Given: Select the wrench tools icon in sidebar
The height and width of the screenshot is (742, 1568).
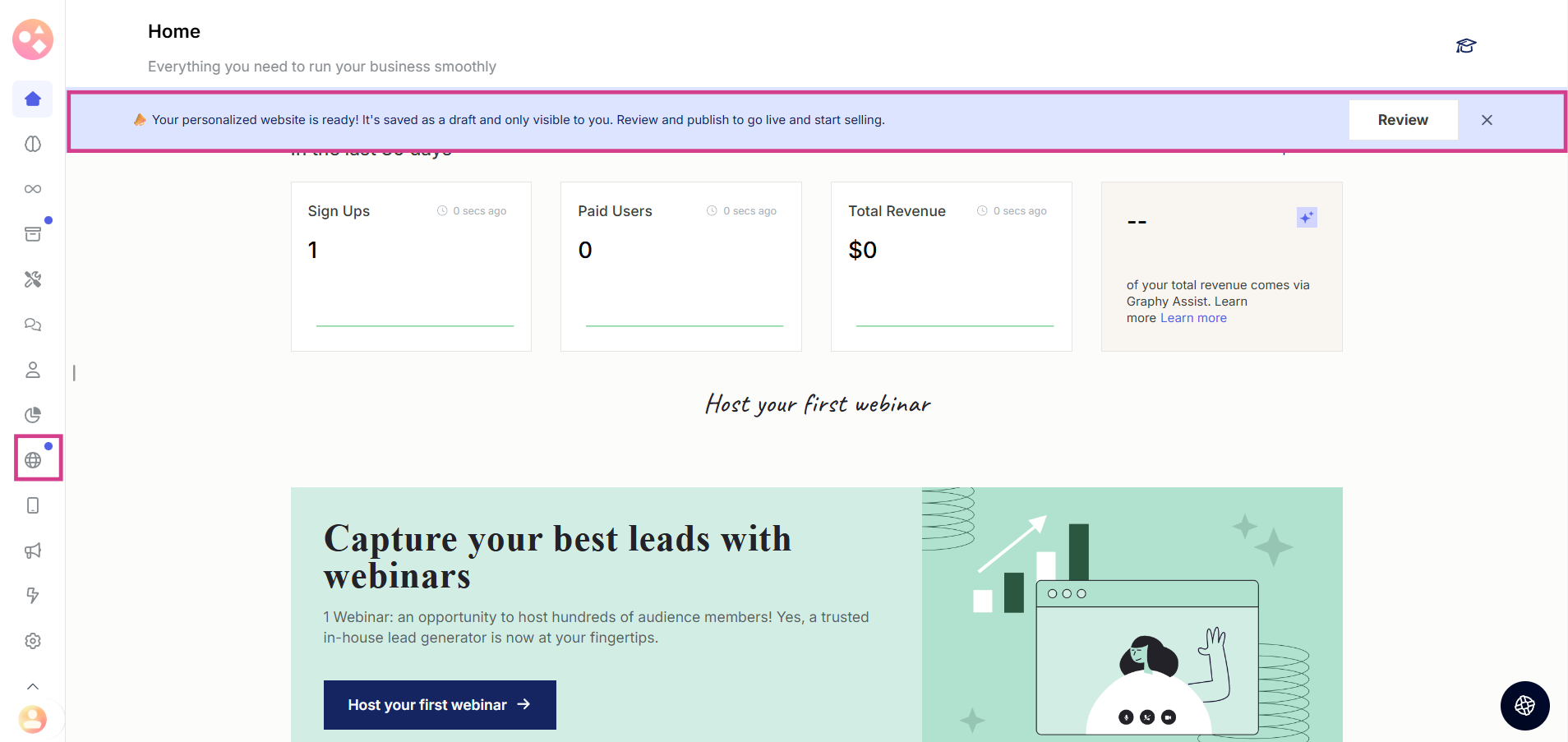Looking at the screenshot, I should [x=33, y=279].
